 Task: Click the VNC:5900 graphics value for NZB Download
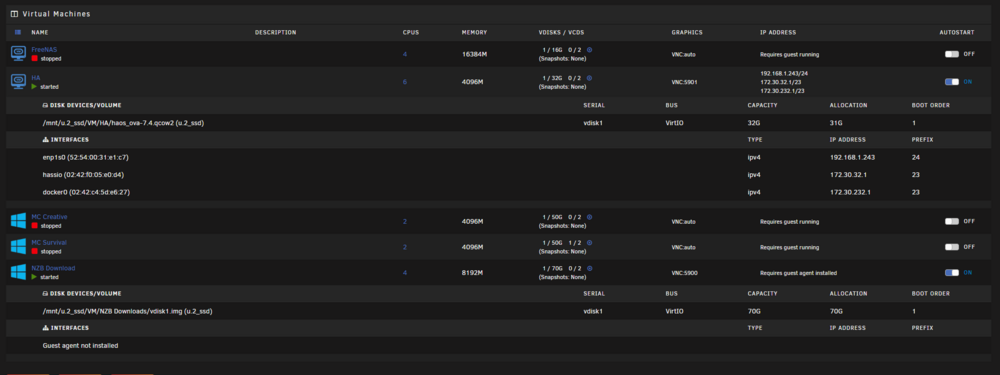coord(684,272)
